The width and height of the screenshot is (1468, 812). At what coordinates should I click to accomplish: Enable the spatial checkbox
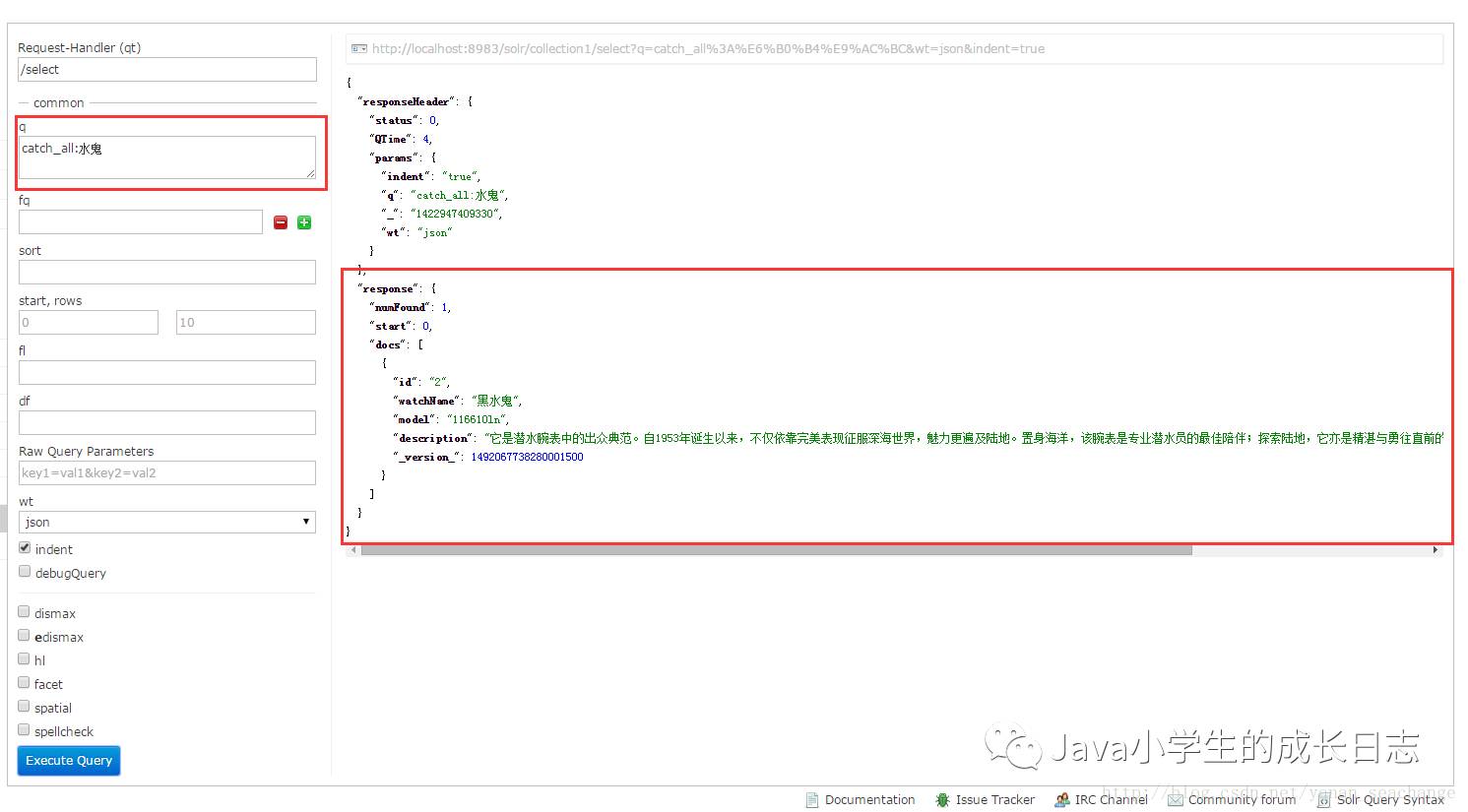coord(25,707)
